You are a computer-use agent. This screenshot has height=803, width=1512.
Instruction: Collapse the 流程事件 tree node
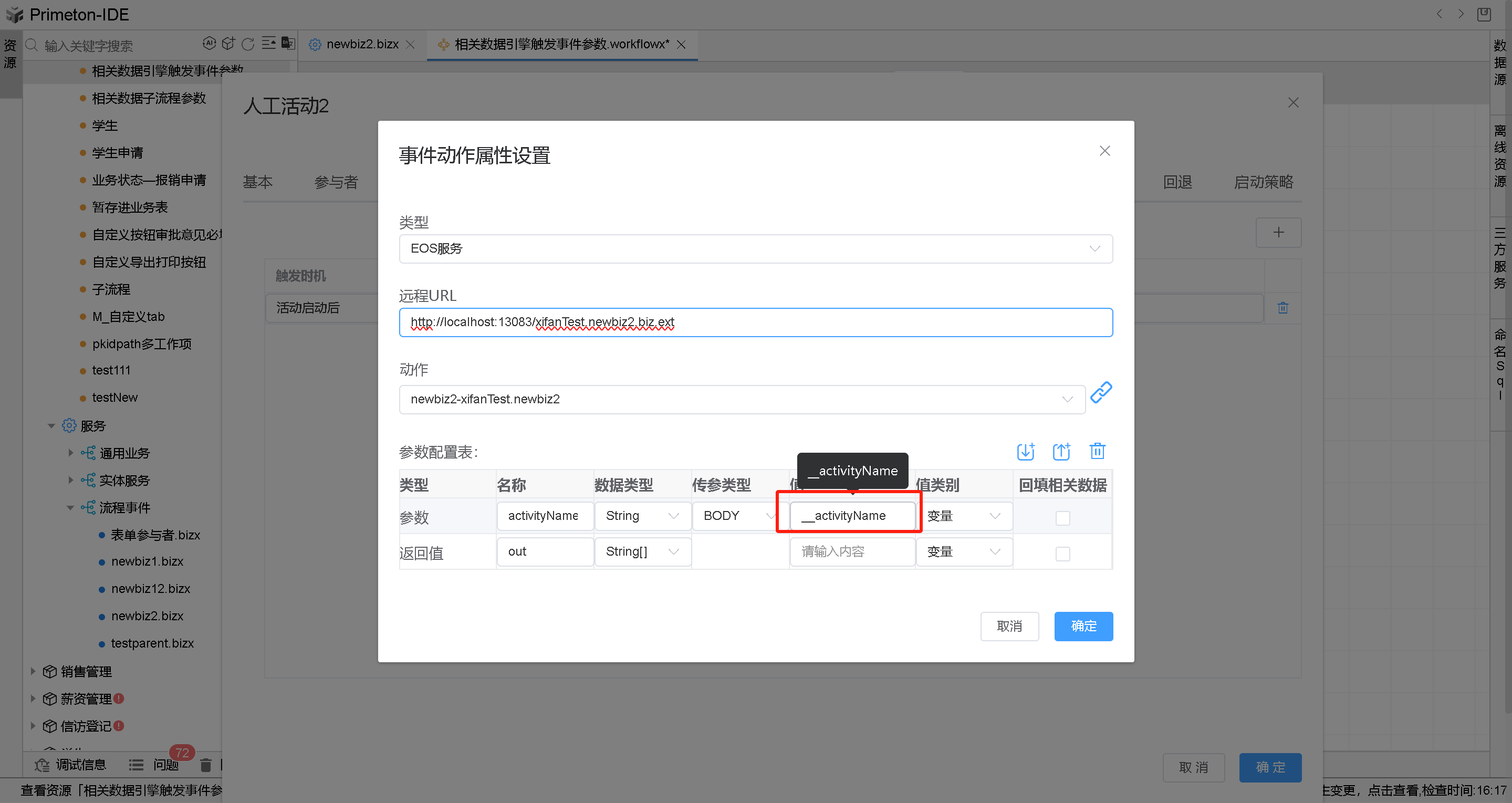(70, 508)
